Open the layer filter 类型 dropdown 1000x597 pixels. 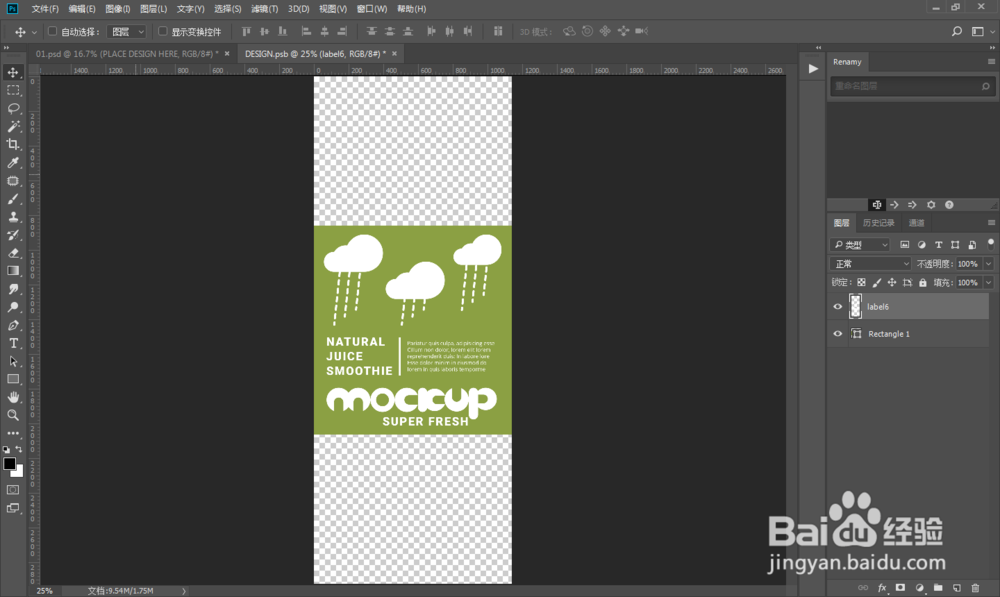point(860,244)
